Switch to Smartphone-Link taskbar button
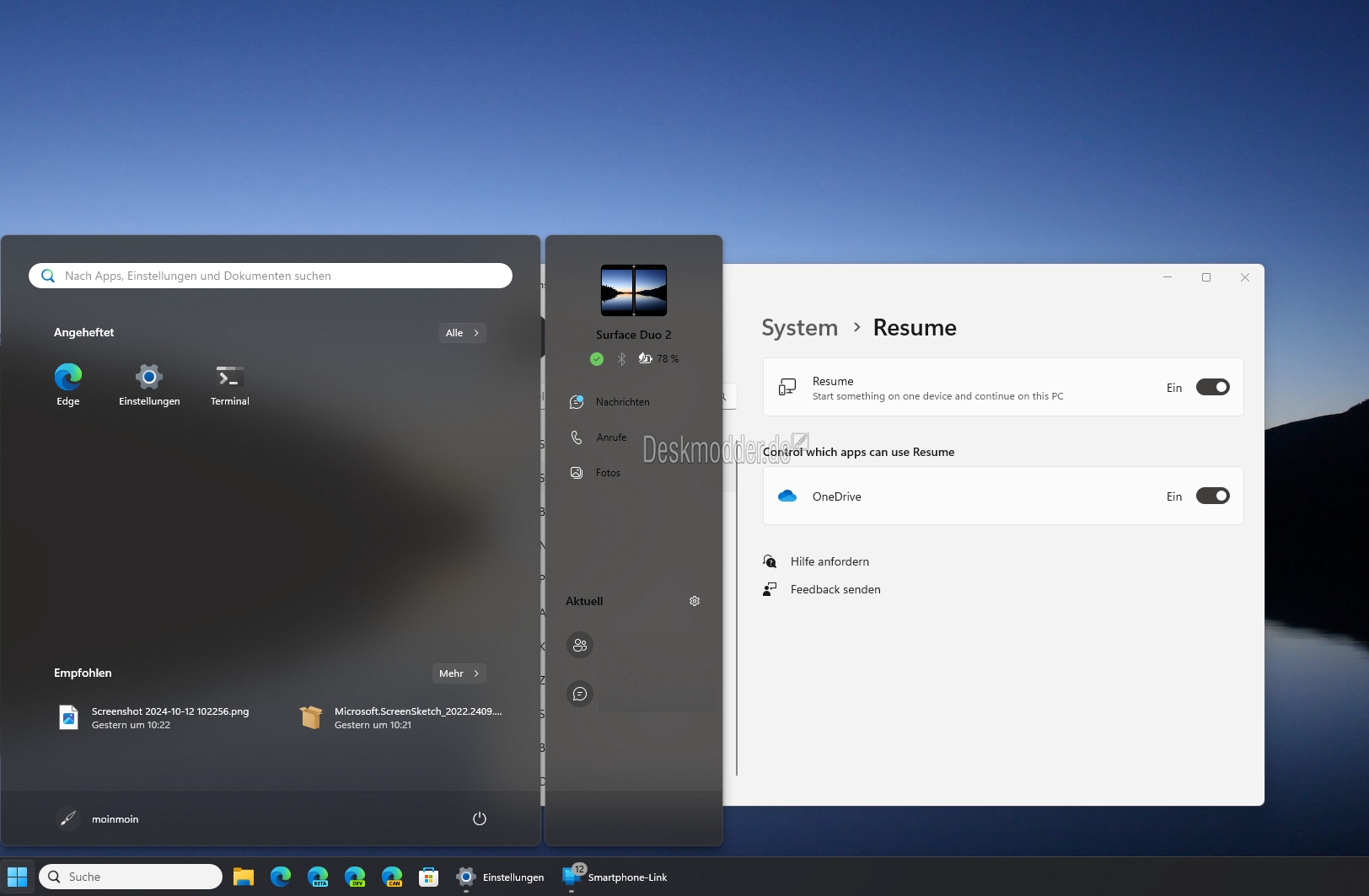 click(x=616, y=877)
